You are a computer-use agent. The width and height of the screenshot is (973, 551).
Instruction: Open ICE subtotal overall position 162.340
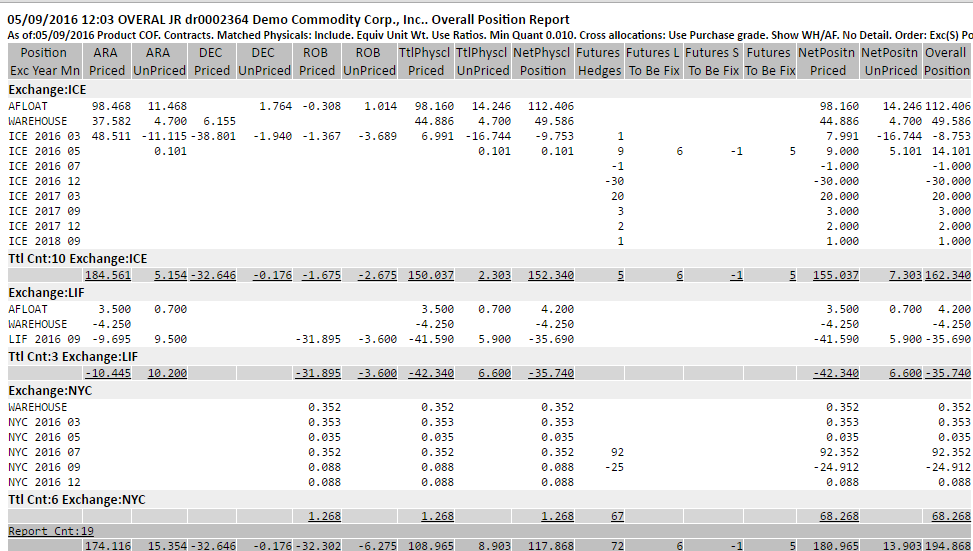pyautogui.click(x=948, y=275)
